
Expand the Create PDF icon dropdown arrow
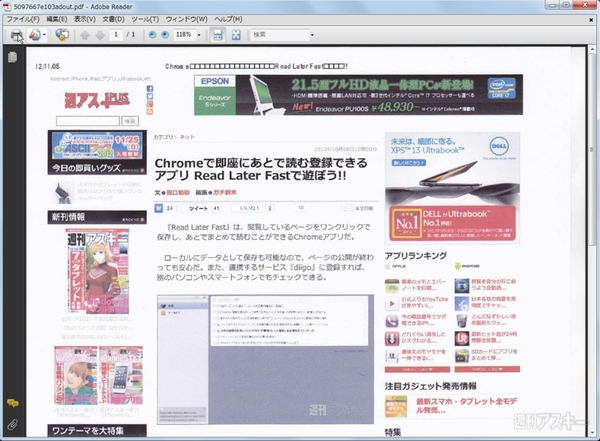click(44, 35)
